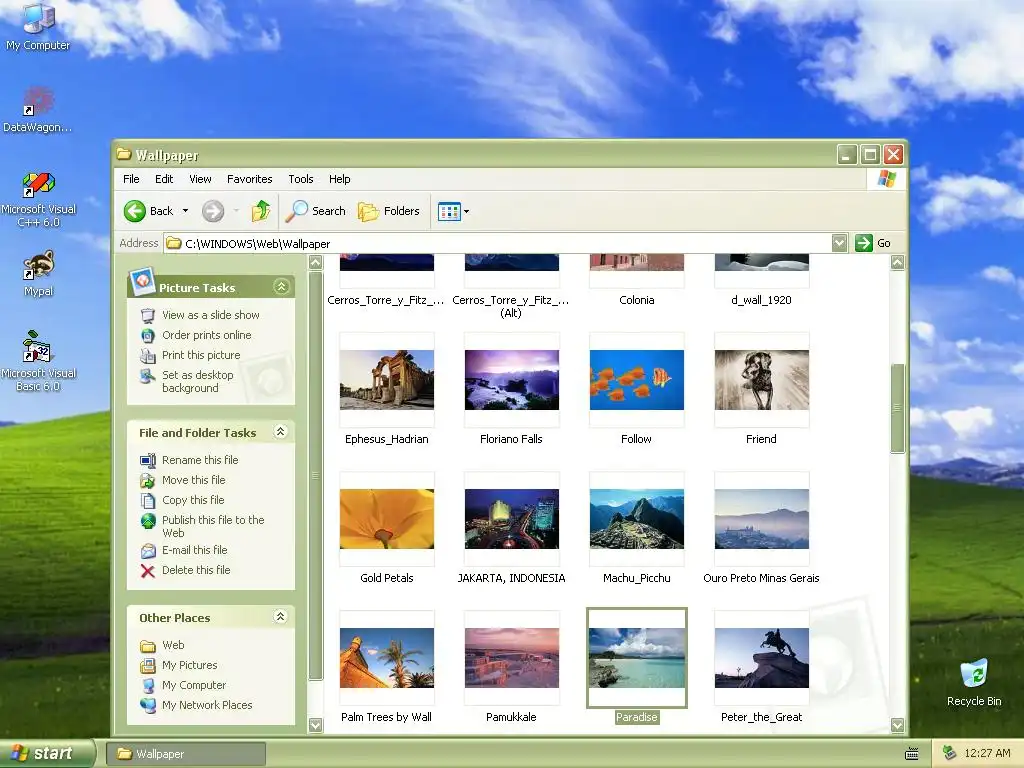Collapse the Other Places panel
The image size is (1024, 768).
(281, 616)
